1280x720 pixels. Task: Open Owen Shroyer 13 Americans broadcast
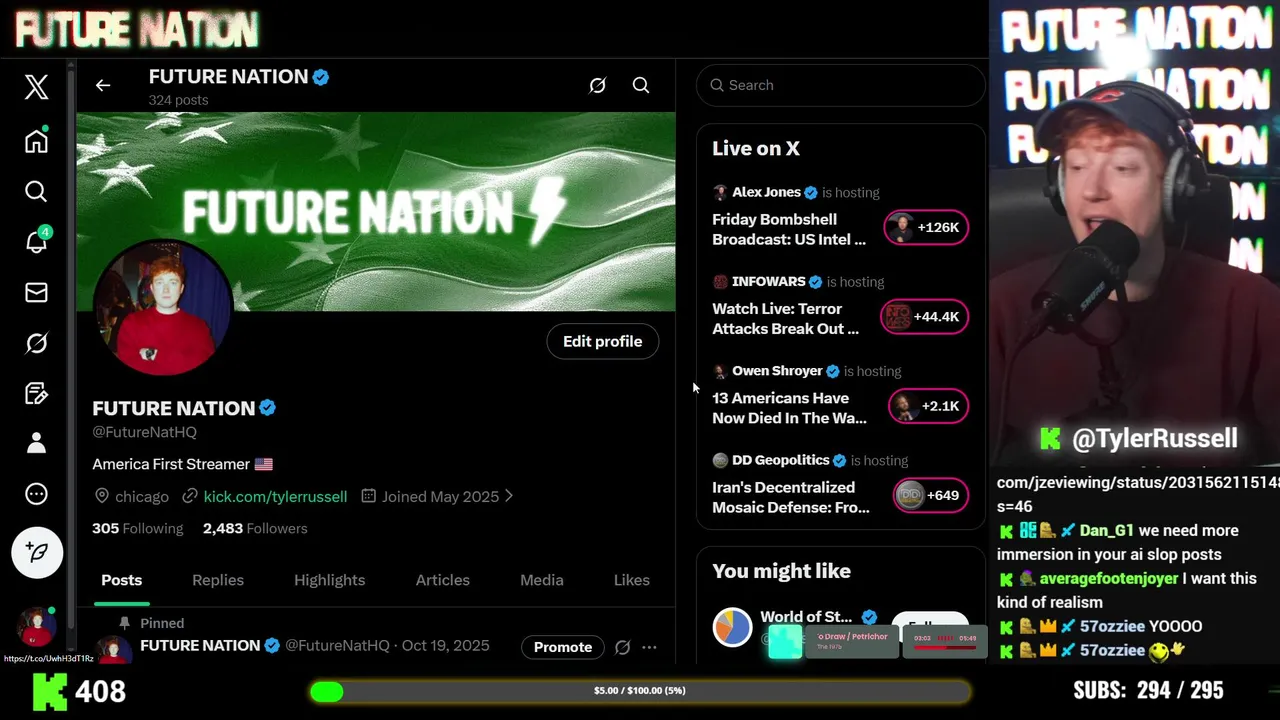pos(789,408)
